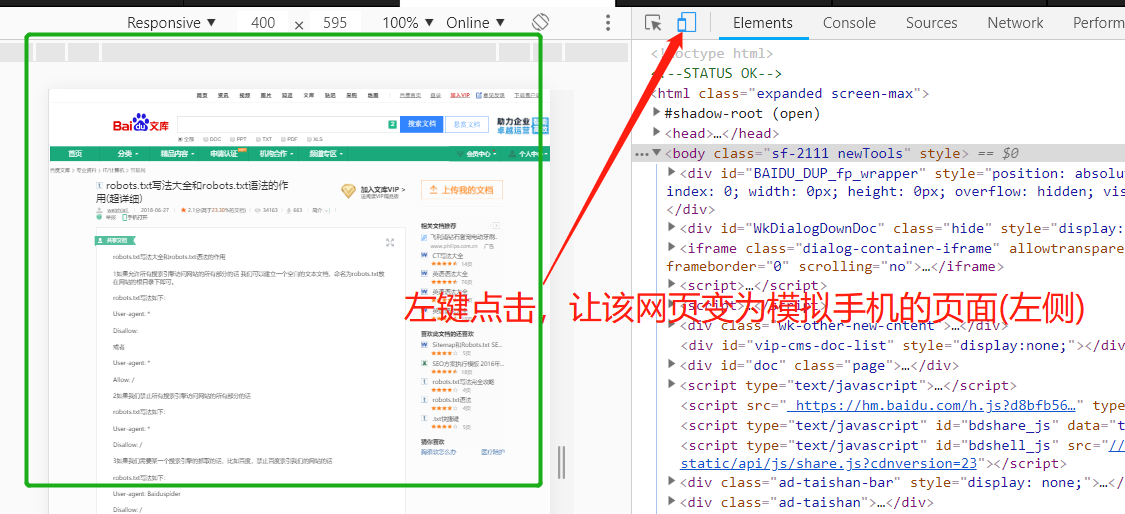Click the gold VIP diamond icon
1125x514 pixels.
(349, 190)
